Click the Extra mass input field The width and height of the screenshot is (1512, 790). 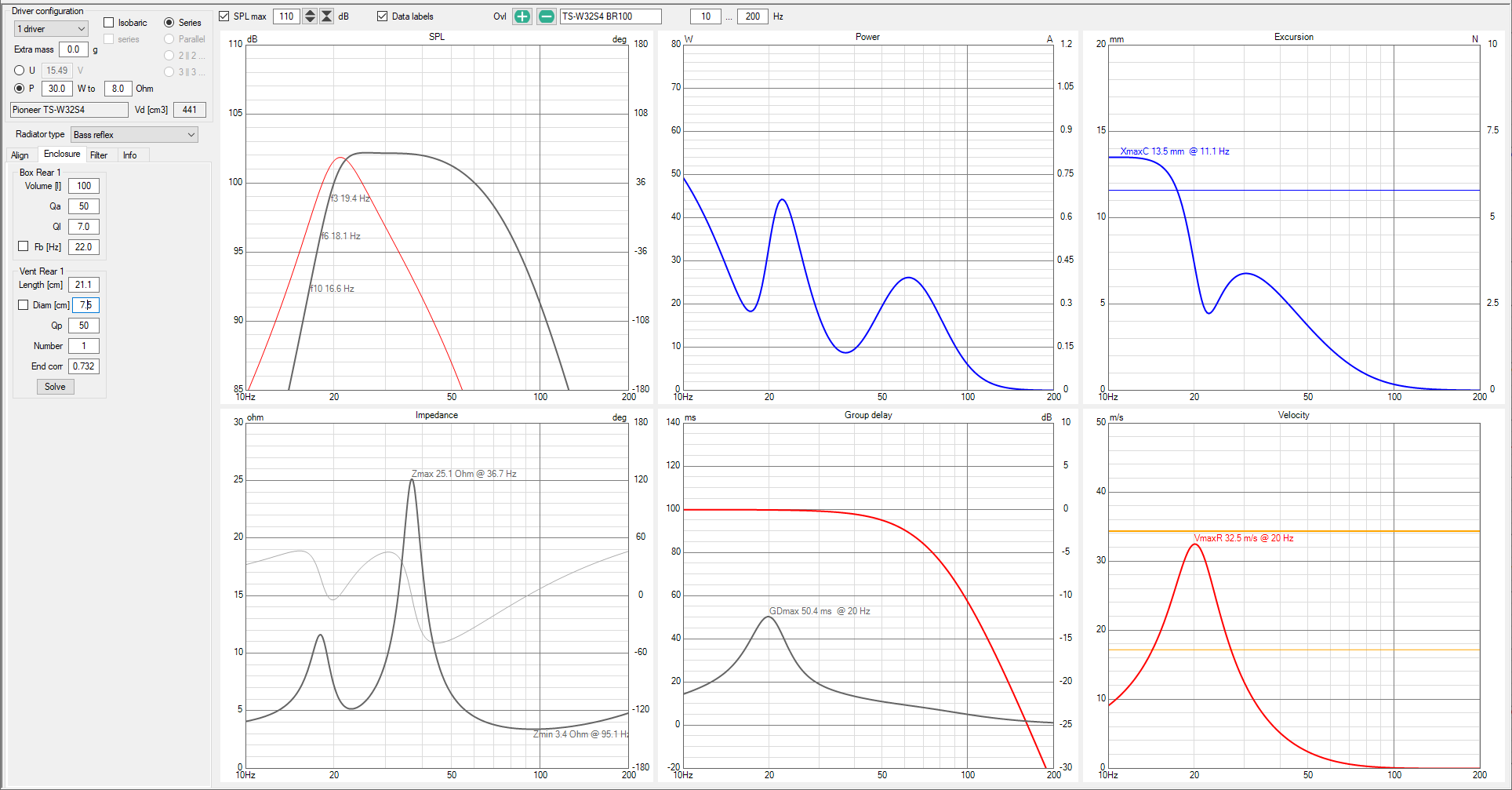[x=74, y=49]
